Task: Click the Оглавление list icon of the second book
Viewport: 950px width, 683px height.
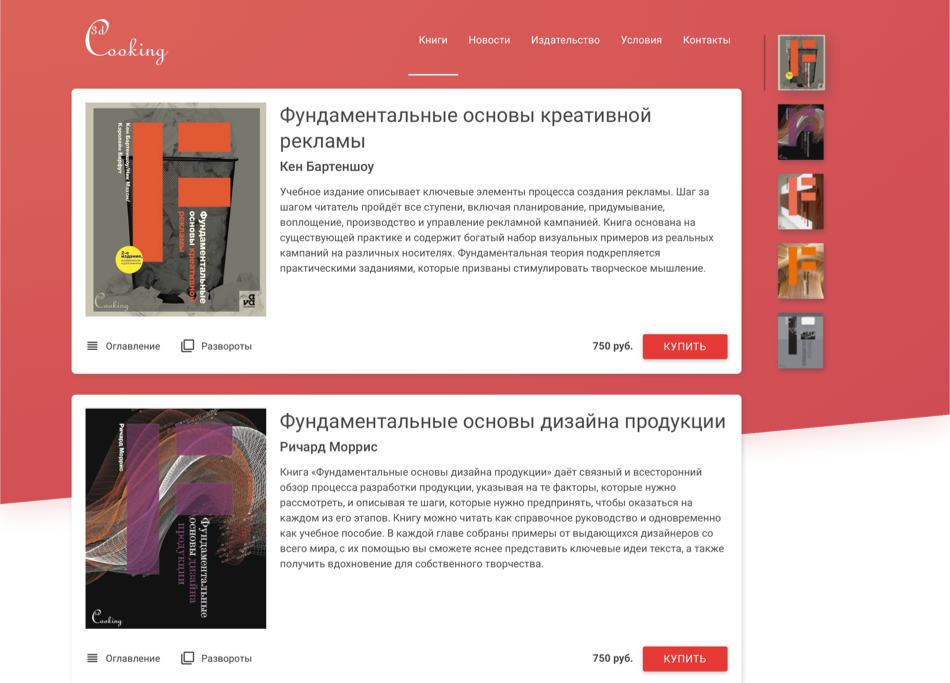Action: point(92,658)
